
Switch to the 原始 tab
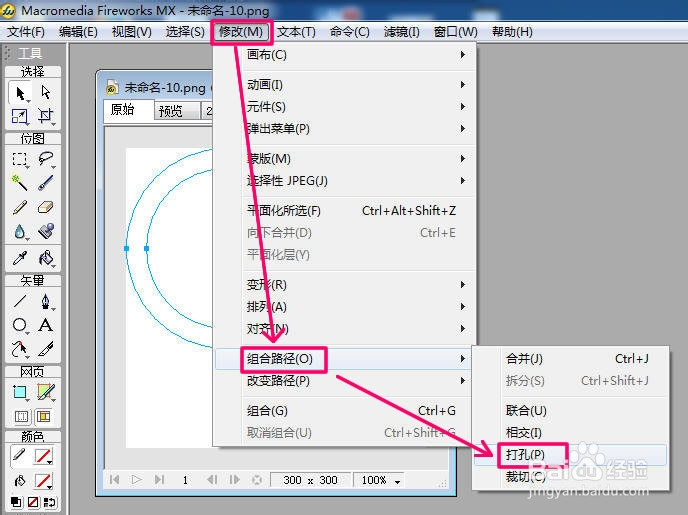[129, 110]
